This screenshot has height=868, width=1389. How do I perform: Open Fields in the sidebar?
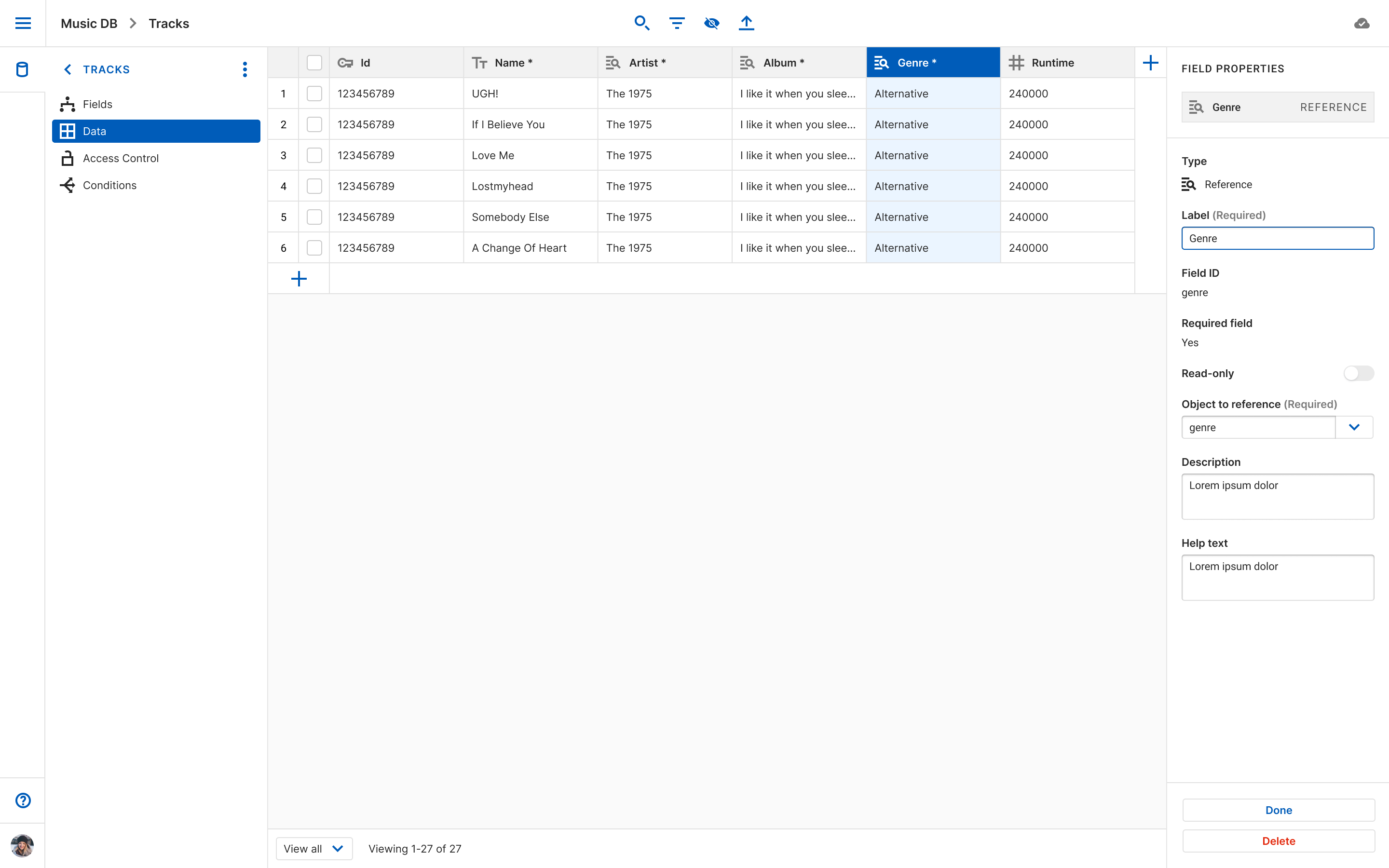97,104
